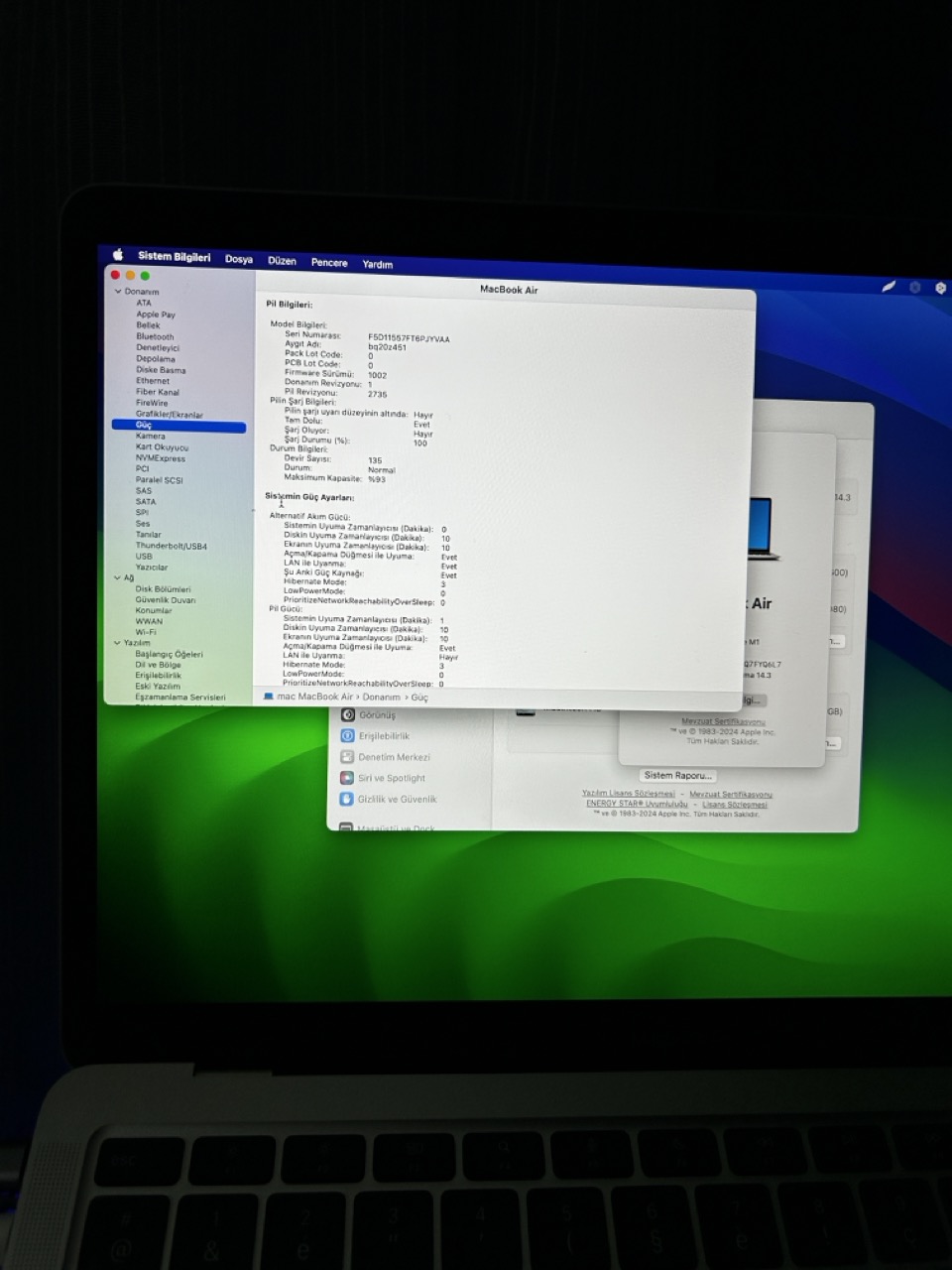Image resolution: width=952 pixels, height=1270 pixels.
Task: Select Ses in the sidebar
Action: pos(143,523)
